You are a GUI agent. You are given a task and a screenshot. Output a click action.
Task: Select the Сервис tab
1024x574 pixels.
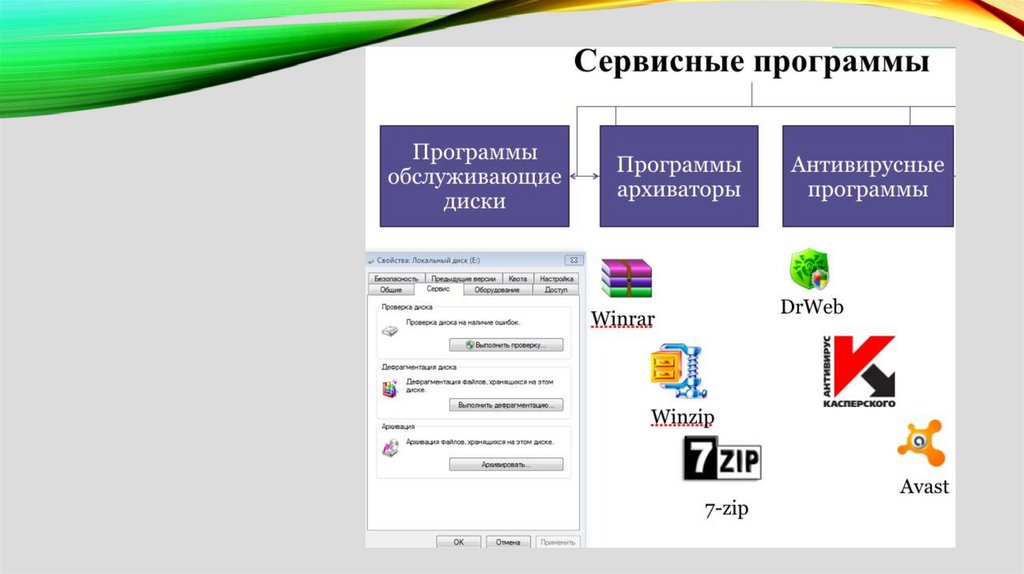pos(438,289)
